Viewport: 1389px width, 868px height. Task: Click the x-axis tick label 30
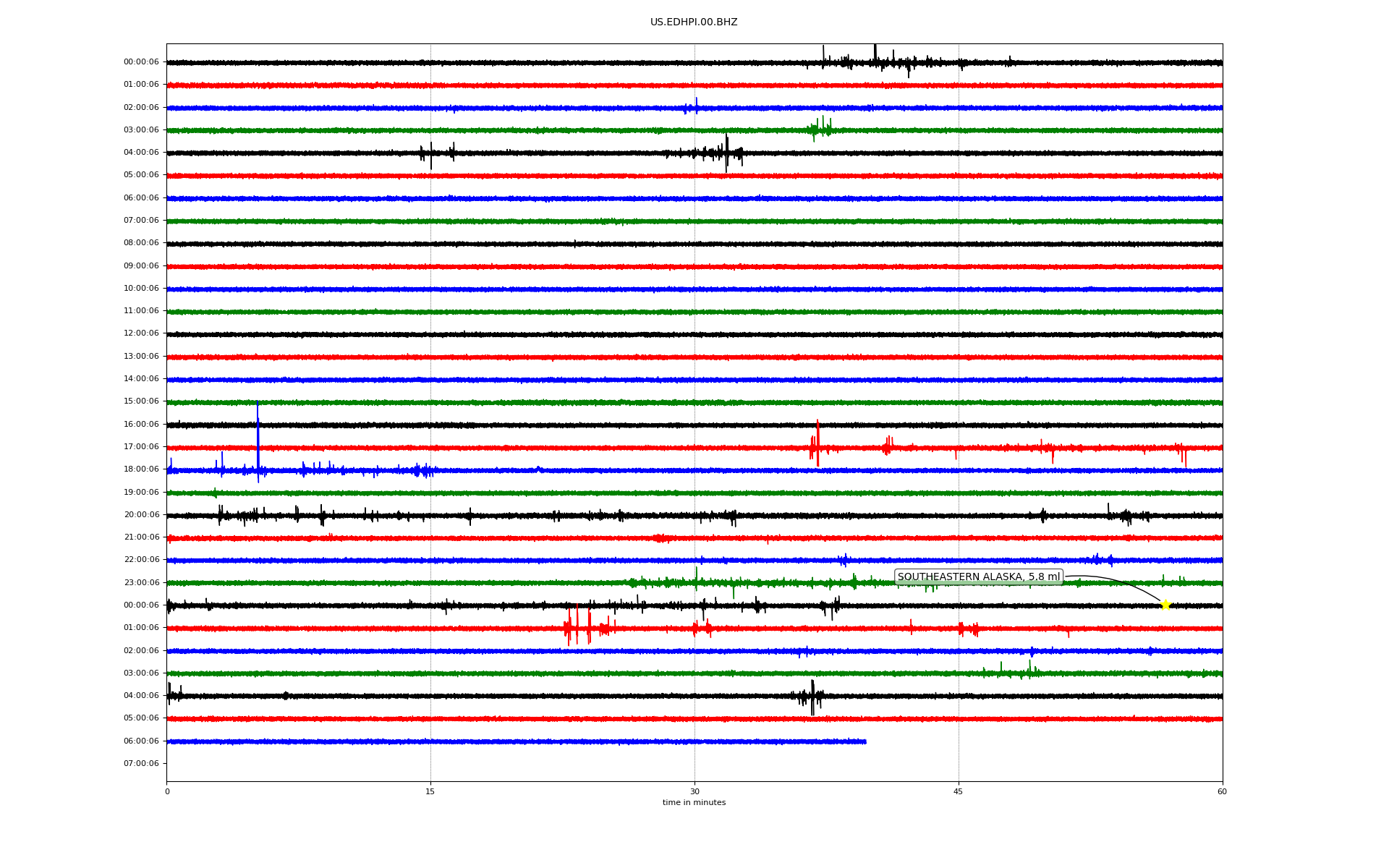click(694, 792)
